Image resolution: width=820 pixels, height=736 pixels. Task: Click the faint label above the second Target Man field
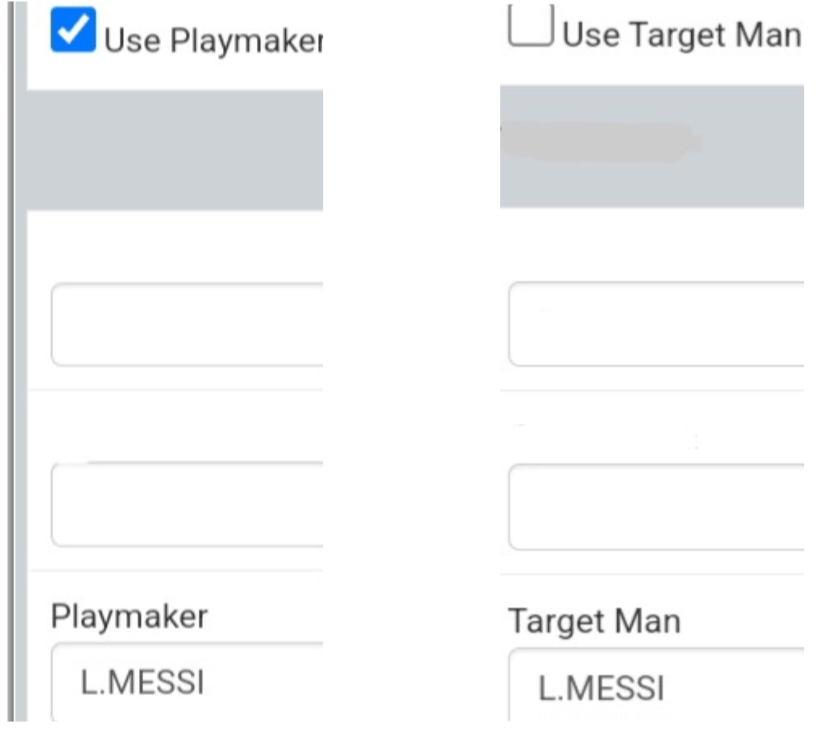point(600,437)
